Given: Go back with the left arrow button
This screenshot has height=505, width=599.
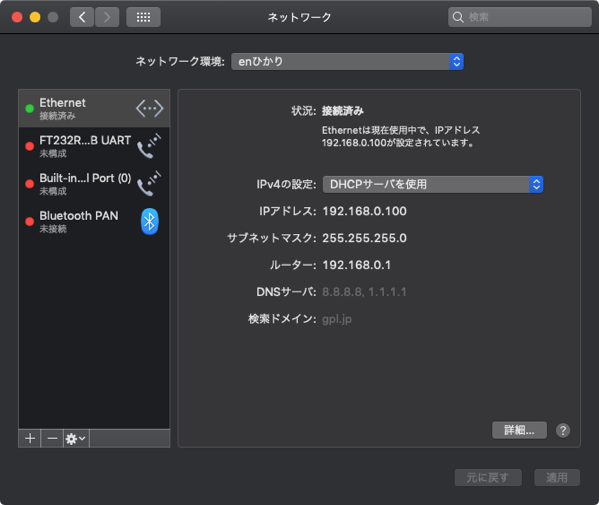Looking at the screenshot, I should [x=82, y=17].
